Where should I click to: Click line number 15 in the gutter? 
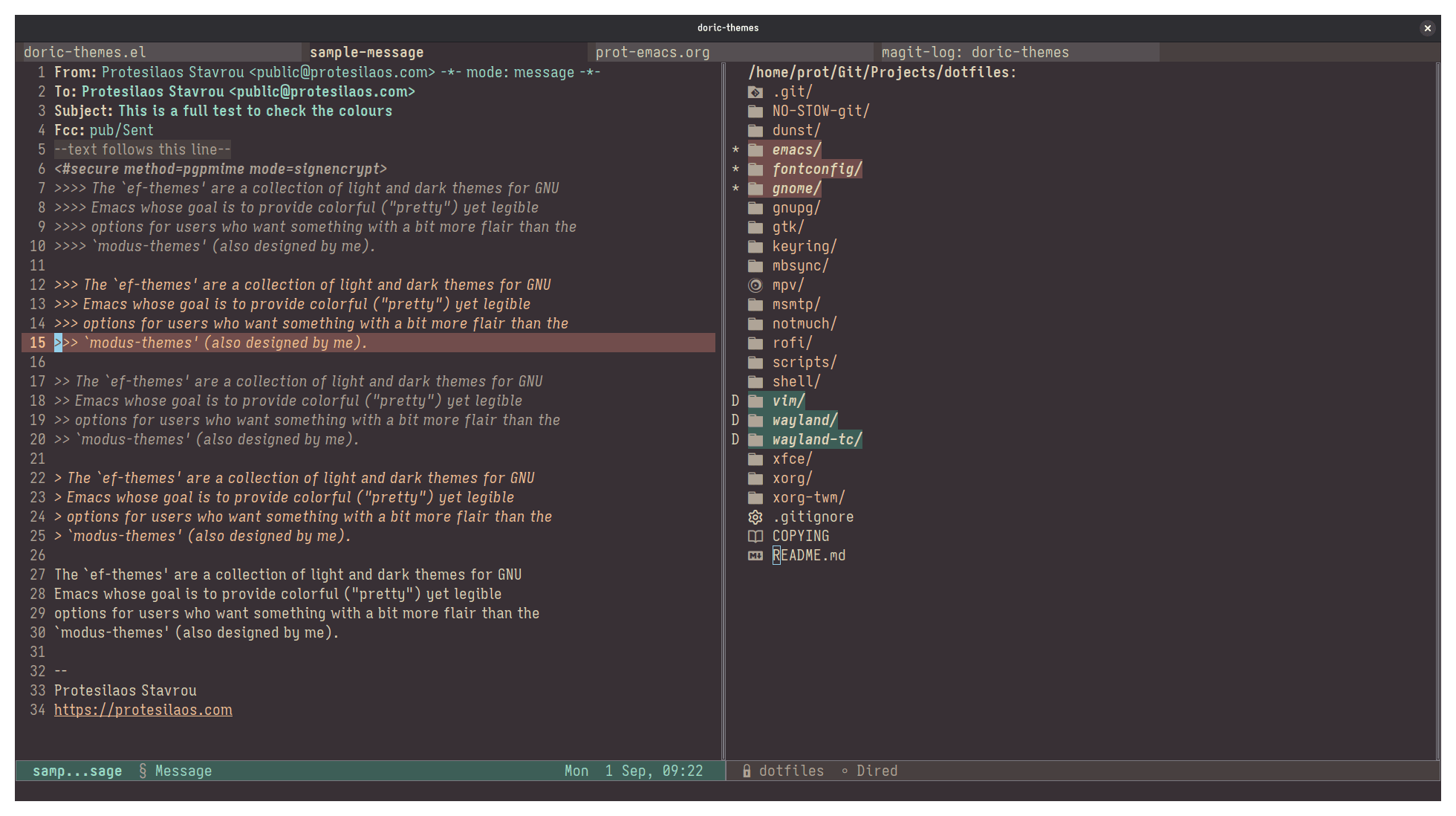37,343
